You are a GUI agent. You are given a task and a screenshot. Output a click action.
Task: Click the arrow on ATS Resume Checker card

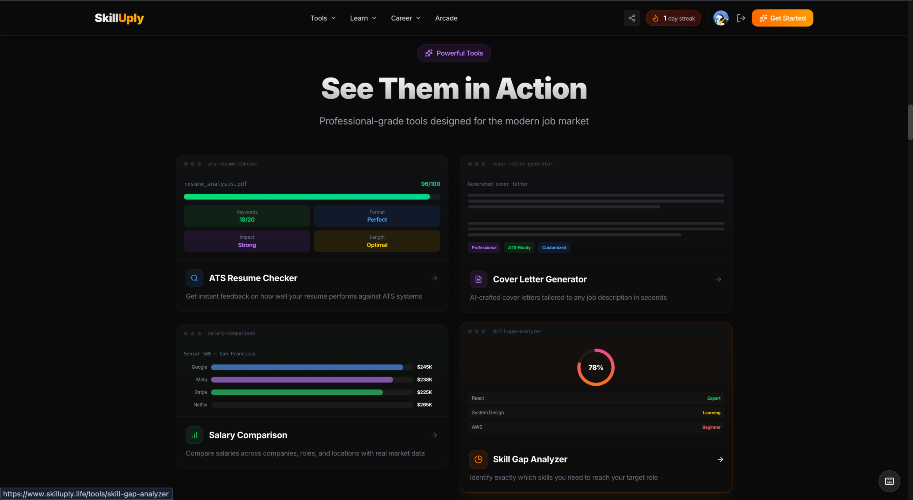(x=434, y=278)
